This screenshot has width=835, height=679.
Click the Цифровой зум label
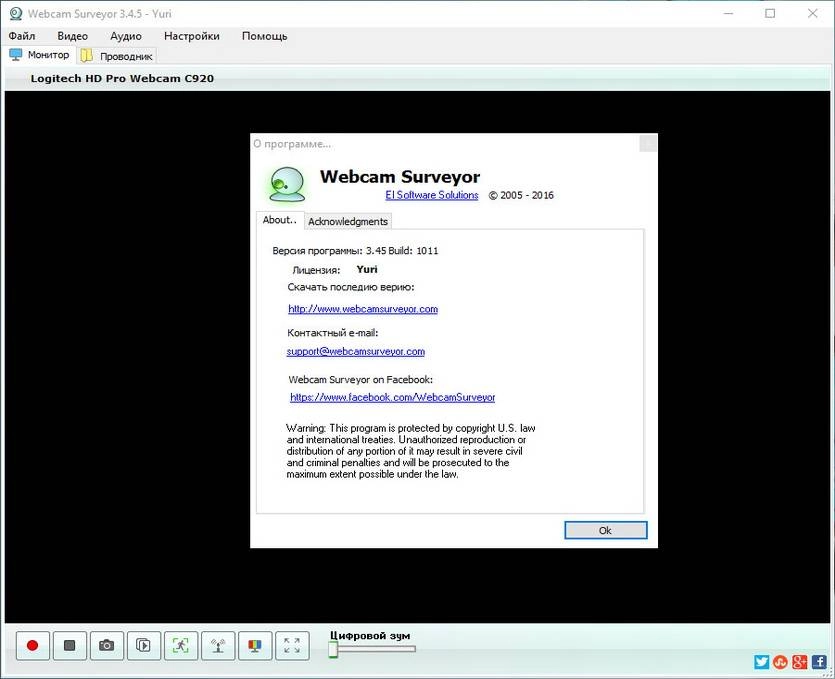[x=370, y=635]
